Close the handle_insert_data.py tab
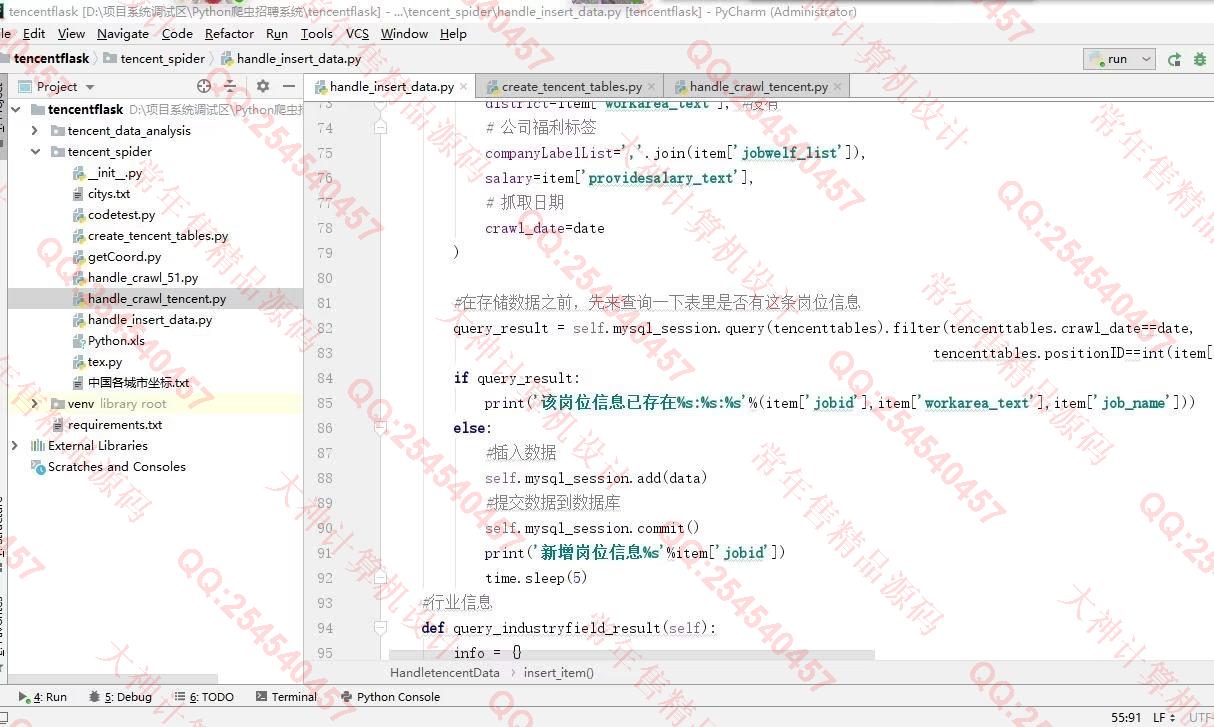The width and height of the screenshot is (1214, 727). (464, 87)
